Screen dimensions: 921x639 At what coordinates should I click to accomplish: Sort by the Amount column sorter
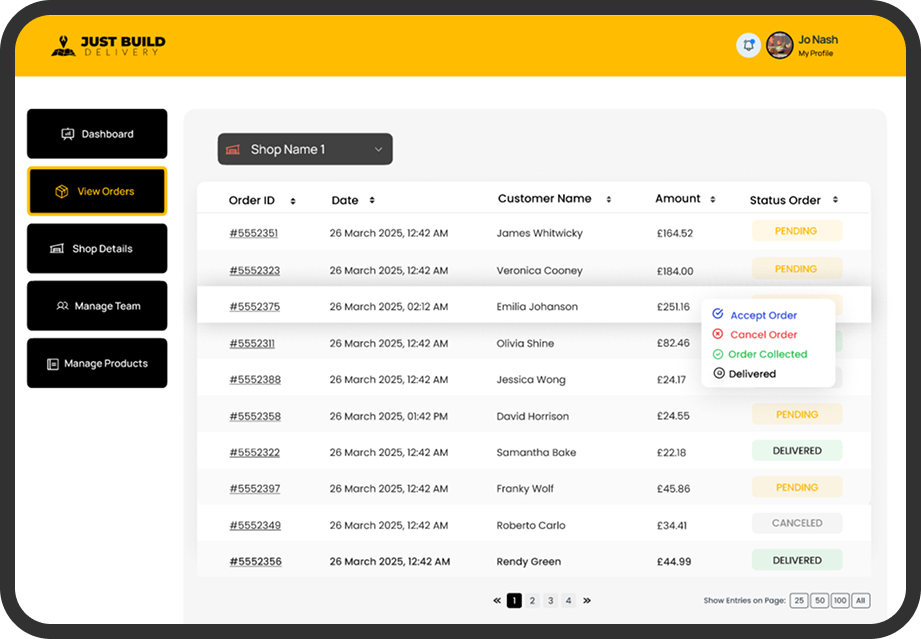[x=713, y=200]
